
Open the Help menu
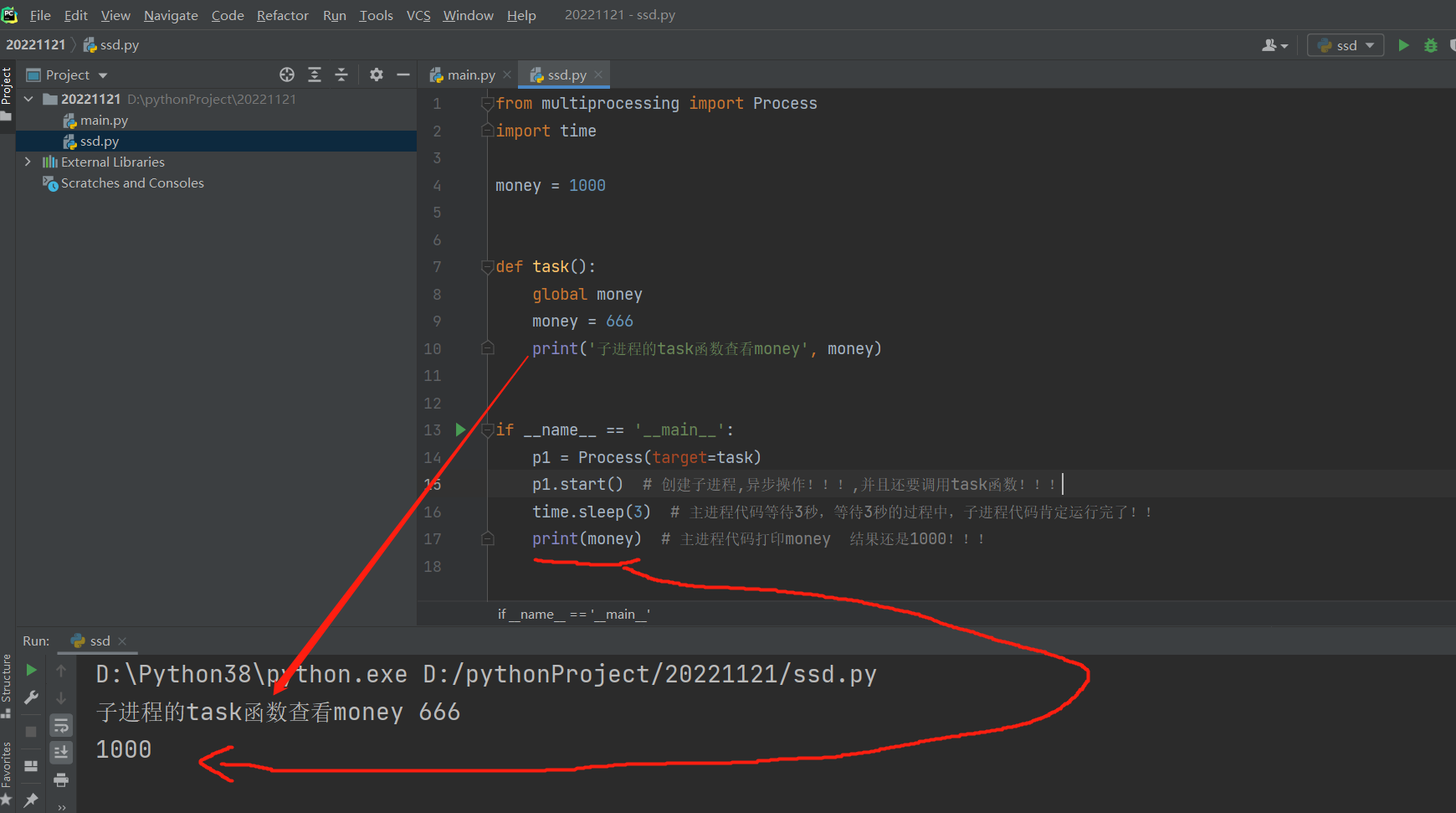[x=521, y=15]
